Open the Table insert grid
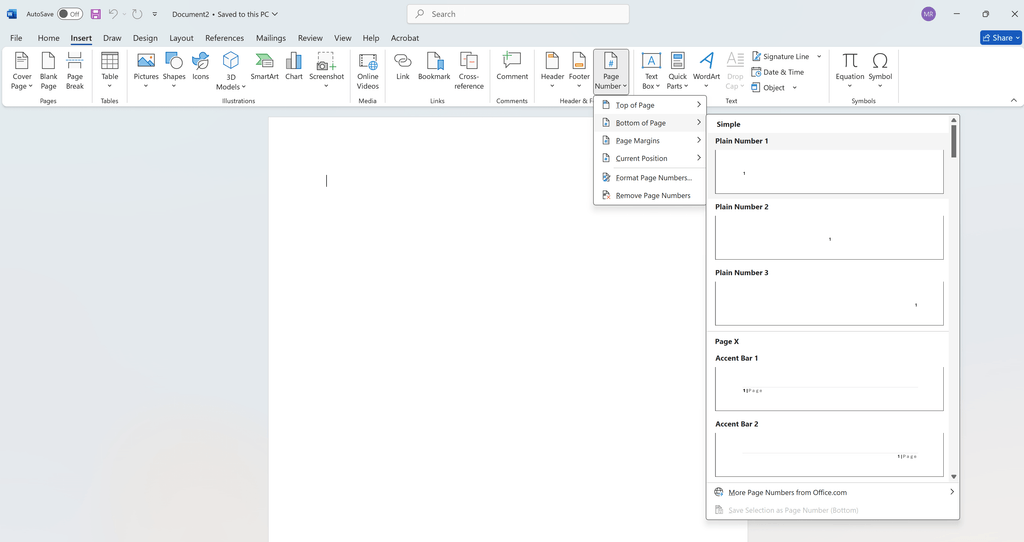The image size is (1024, 542). point(110,71)
